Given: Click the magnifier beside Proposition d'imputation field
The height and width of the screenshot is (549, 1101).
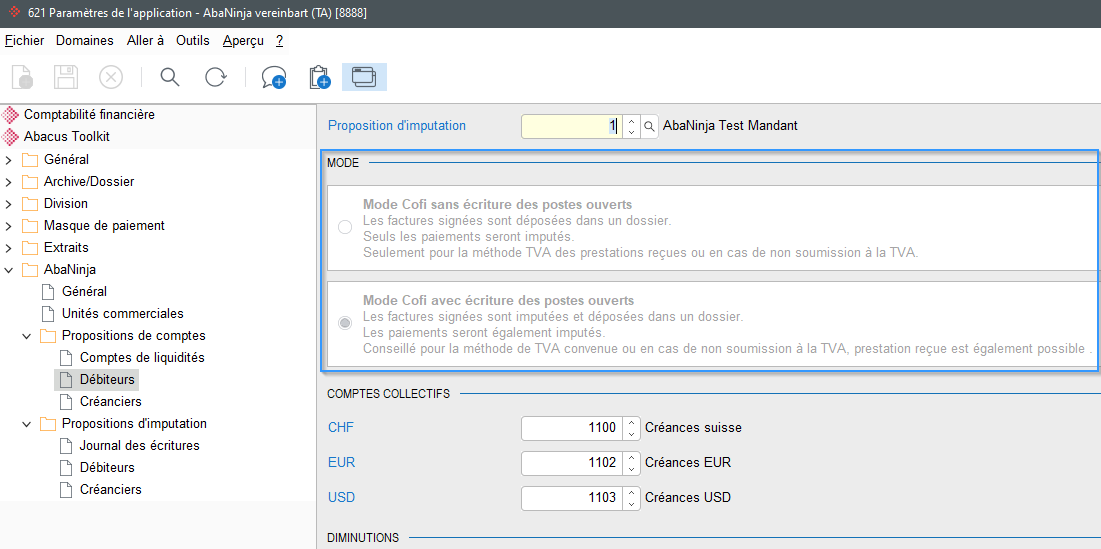Looking at the screenshot, I should click(x=650, y=126).
